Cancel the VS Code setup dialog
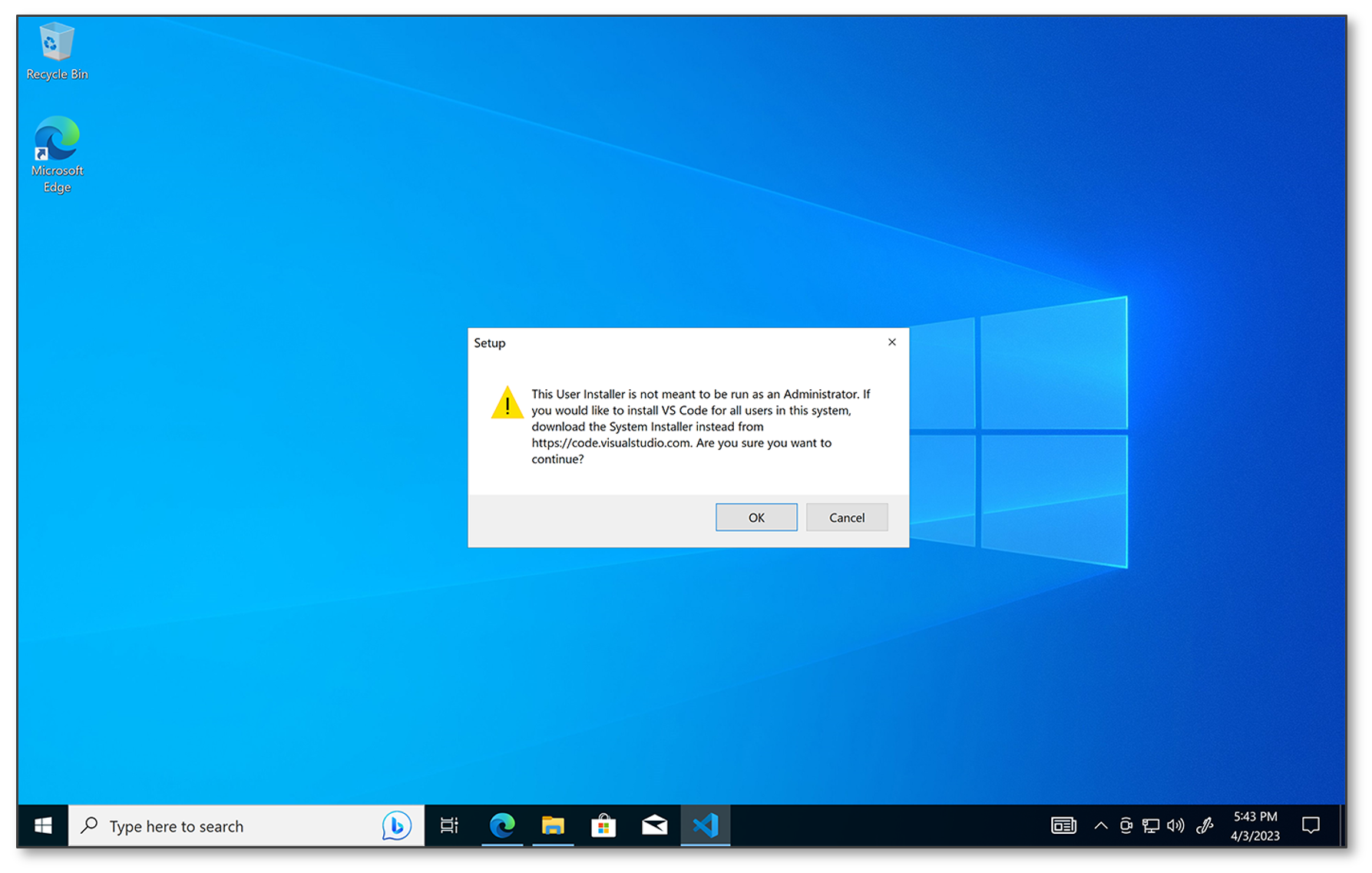Viewport: 1372px width, 873px height. coord(846,517)
